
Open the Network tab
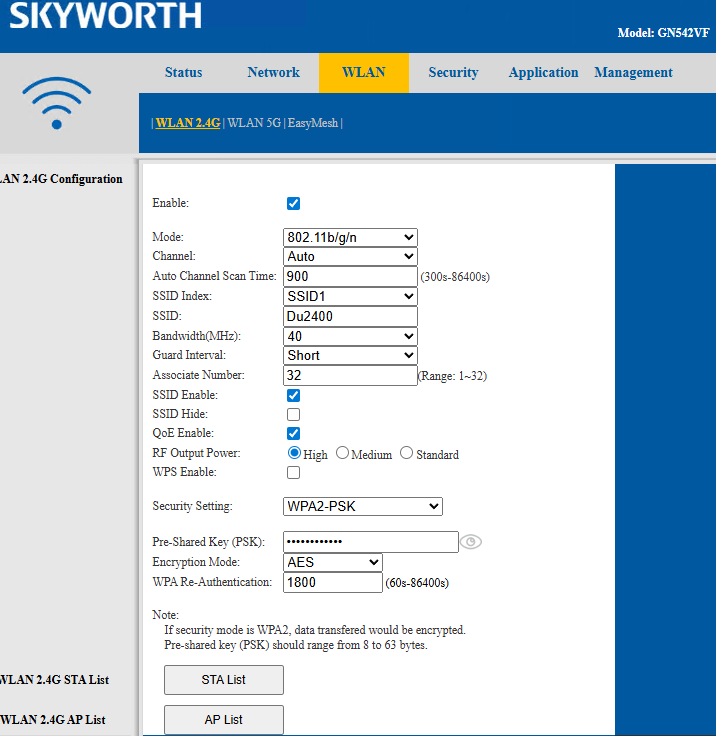coord(273,72)
